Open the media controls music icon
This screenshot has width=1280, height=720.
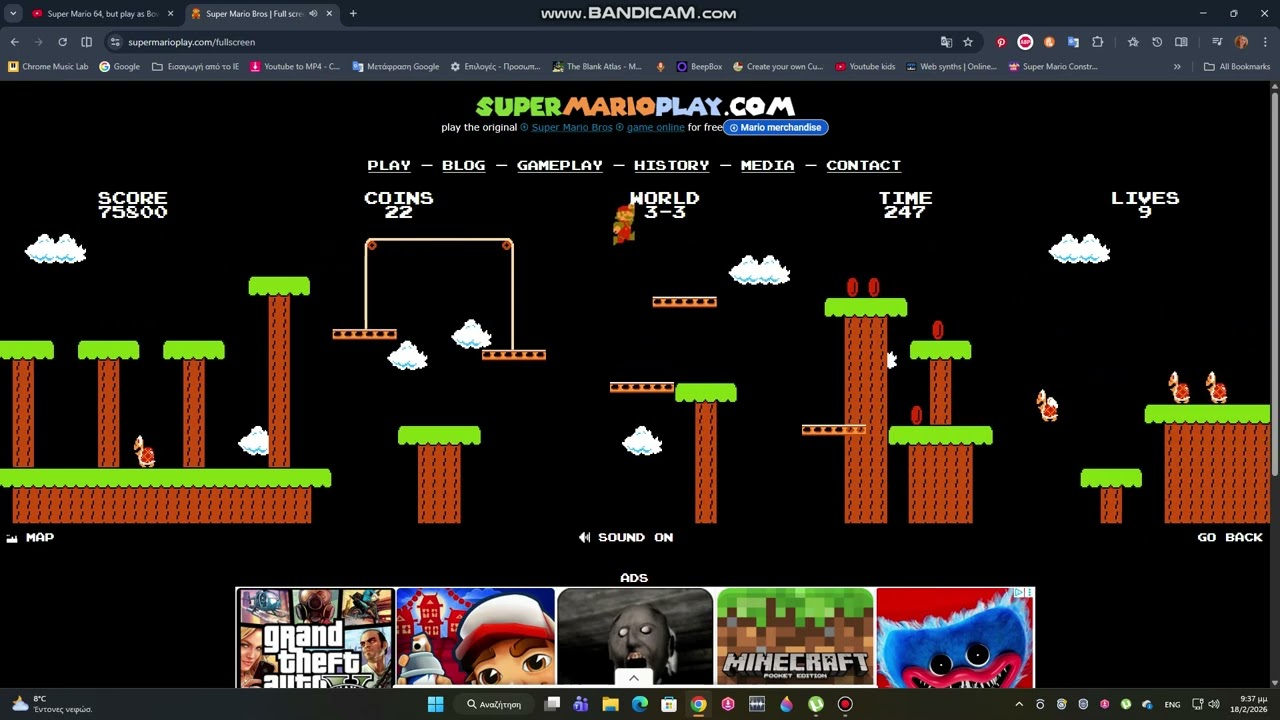point(1217,42)
